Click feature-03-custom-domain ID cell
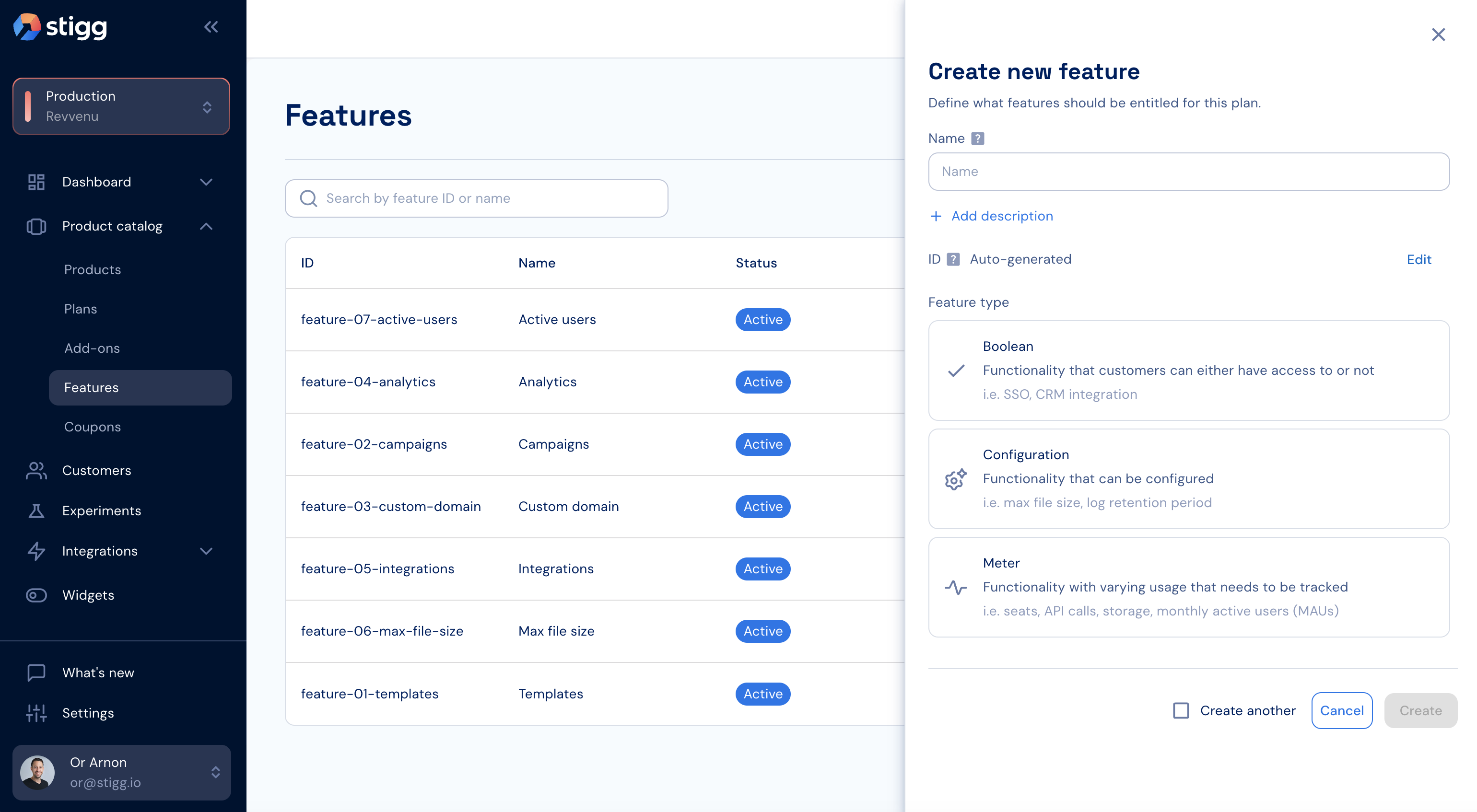The width and height of the screenshot is (1477, 812). [391, 507]
